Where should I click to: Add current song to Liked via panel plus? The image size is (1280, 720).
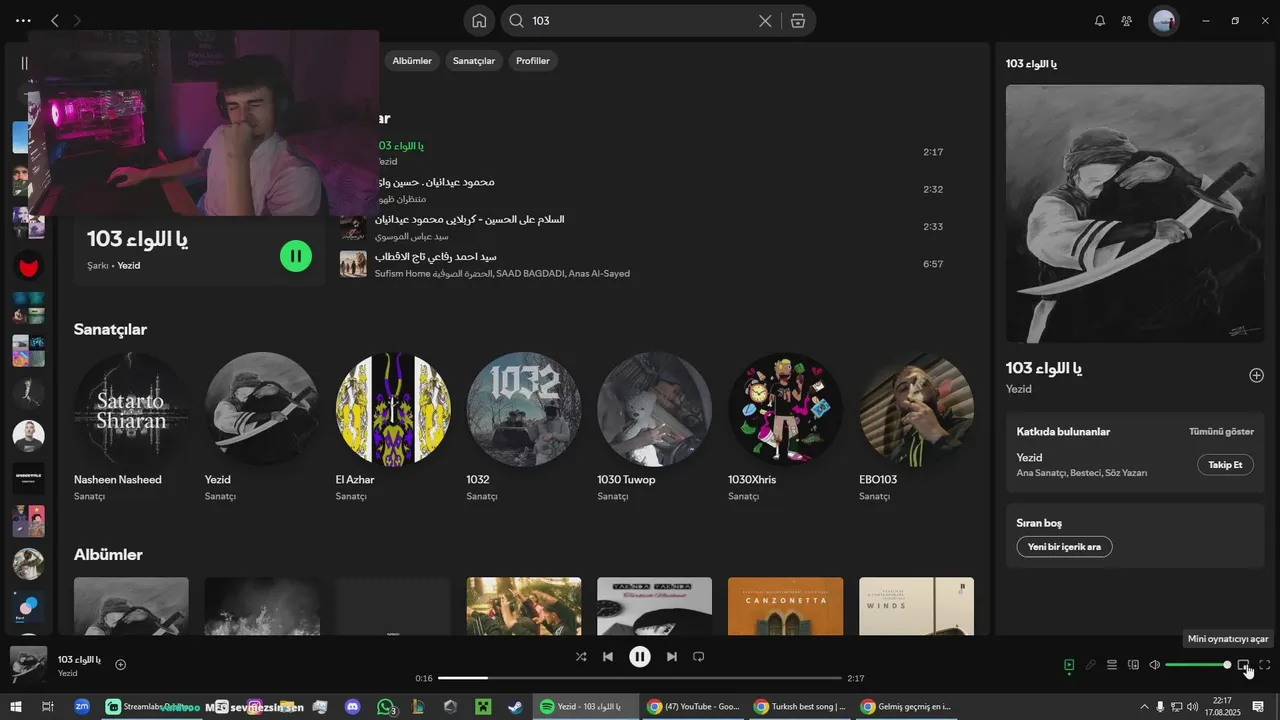[1256, 375]
